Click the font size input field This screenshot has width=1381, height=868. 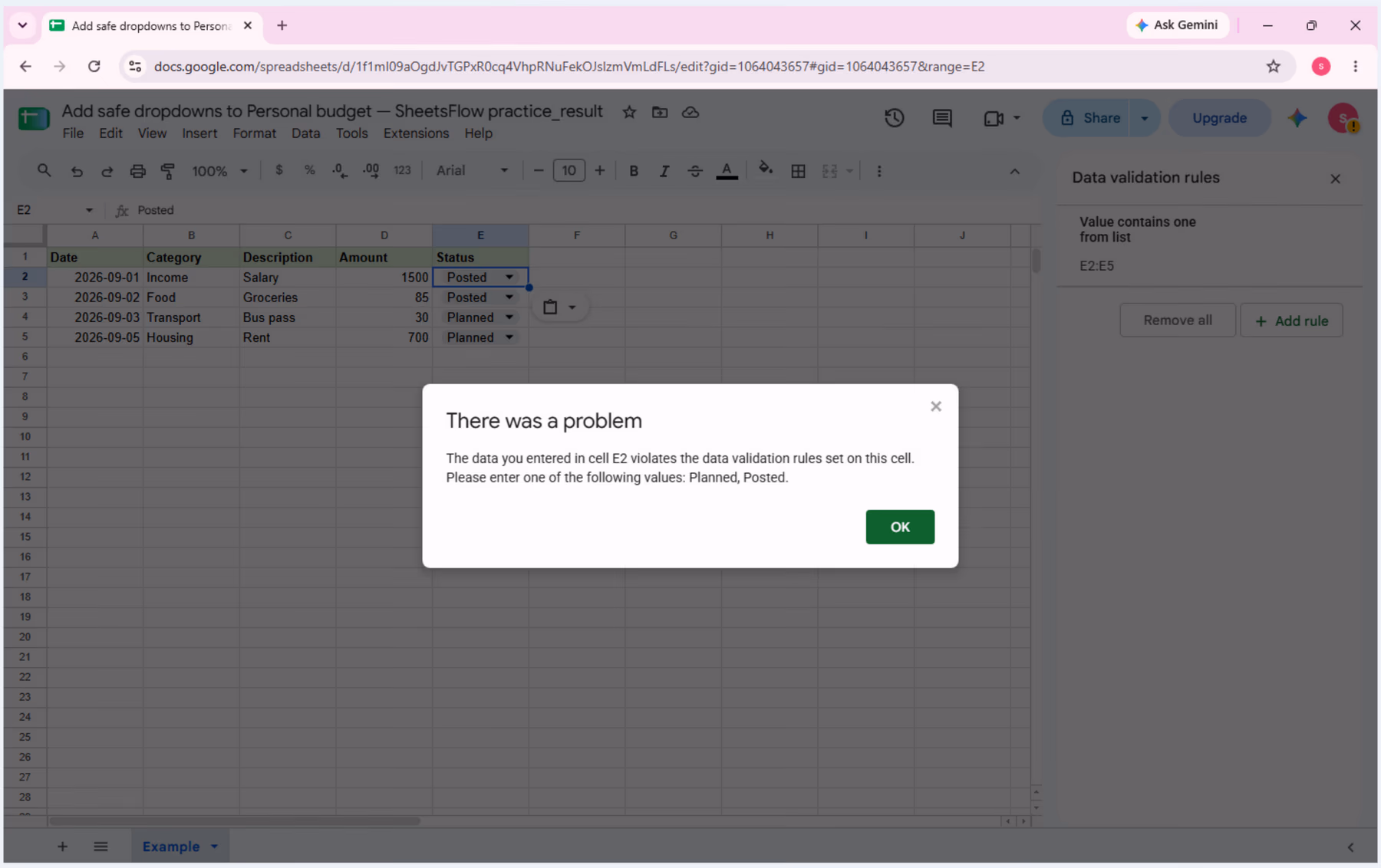(x=569, y=170)
